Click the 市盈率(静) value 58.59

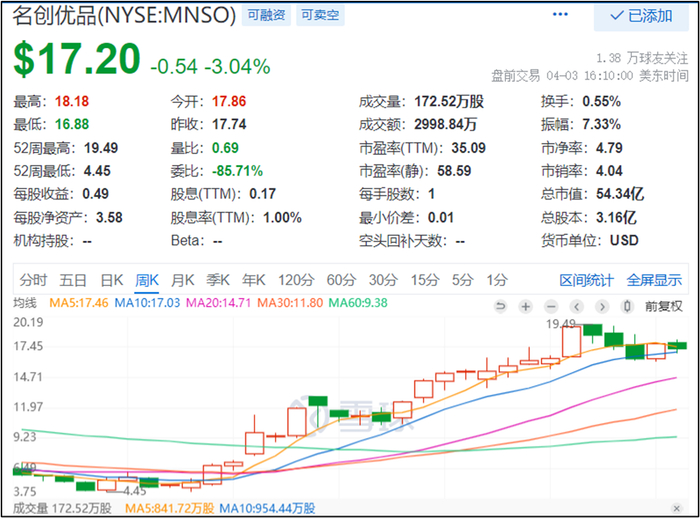pos(454,171)
